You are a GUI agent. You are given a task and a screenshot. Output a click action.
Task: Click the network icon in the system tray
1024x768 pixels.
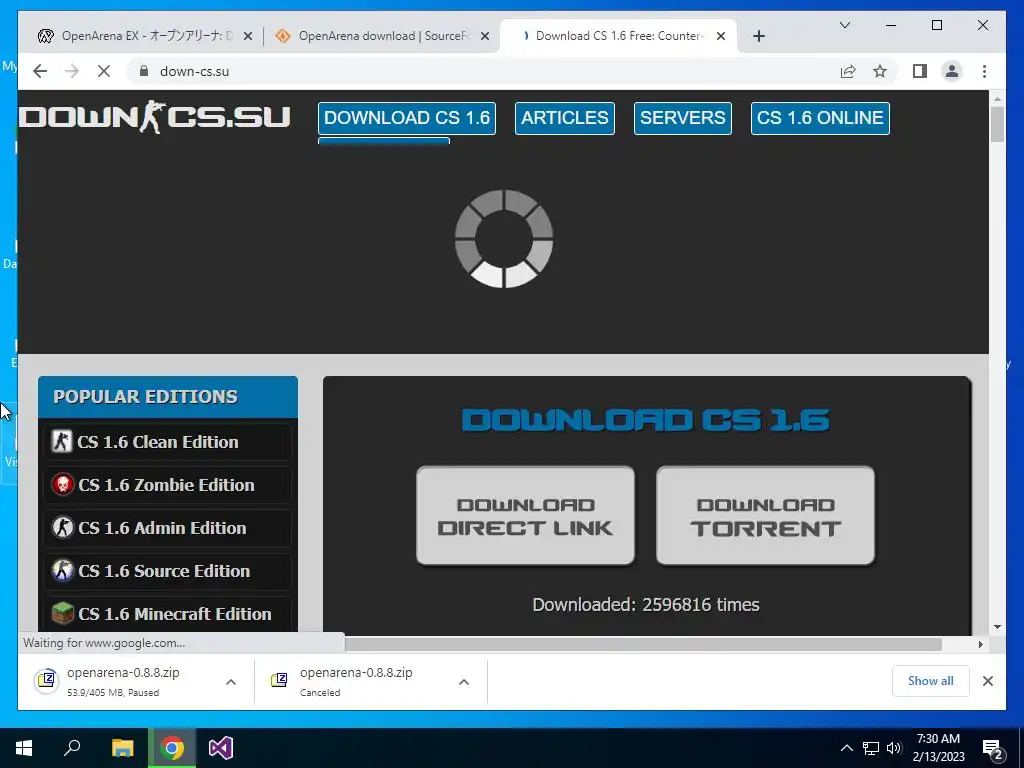coord(871,748)
